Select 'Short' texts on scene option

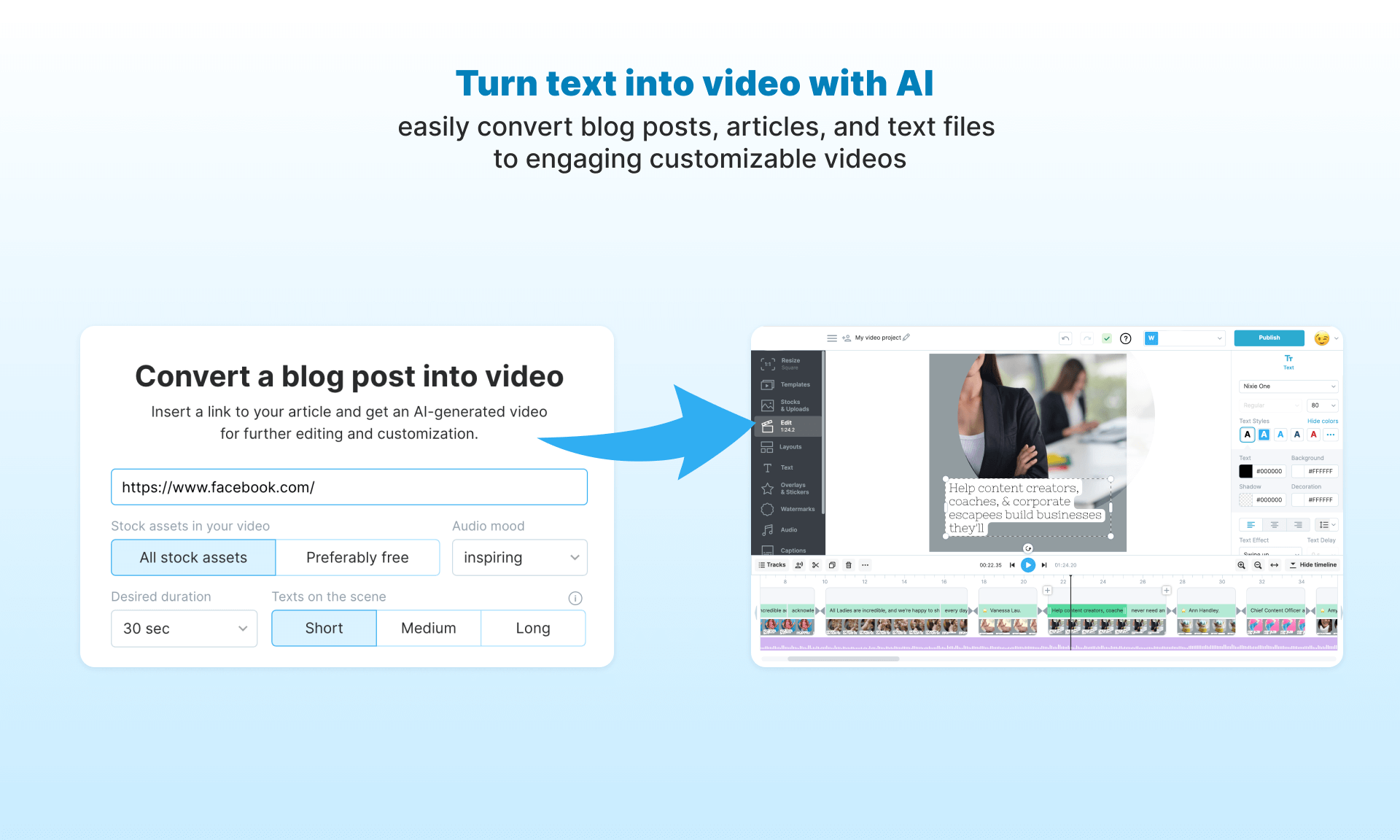pyautogui.click(x=324, y=627)
